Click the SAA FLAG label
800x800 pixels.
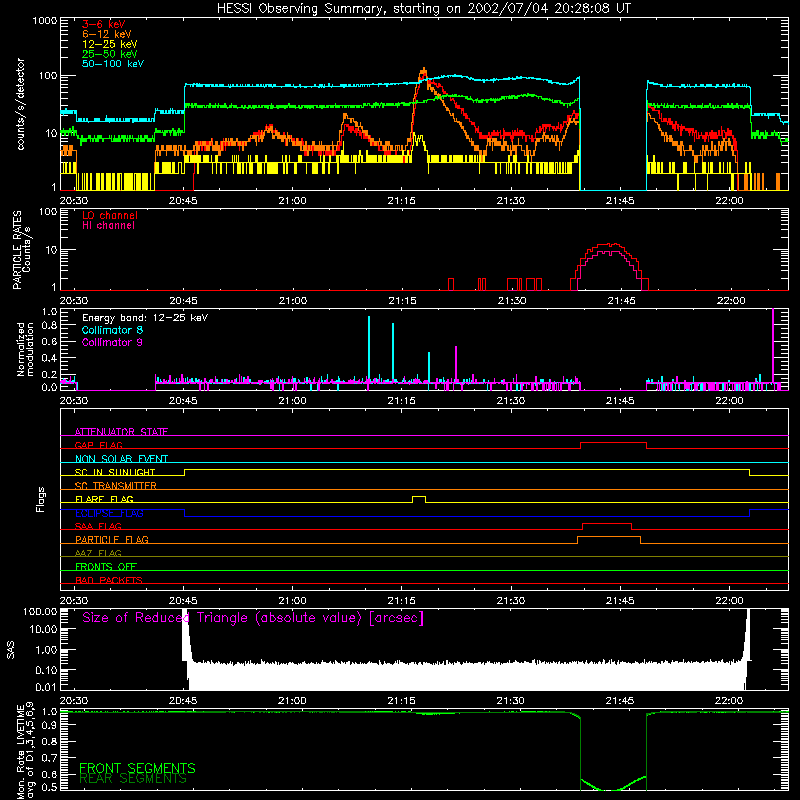coord(98,526)
